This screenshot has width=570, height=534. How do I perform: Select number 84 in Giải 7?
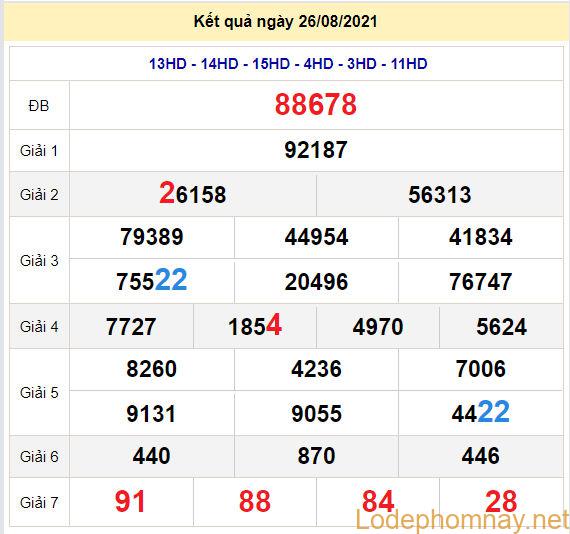(378, 501)
